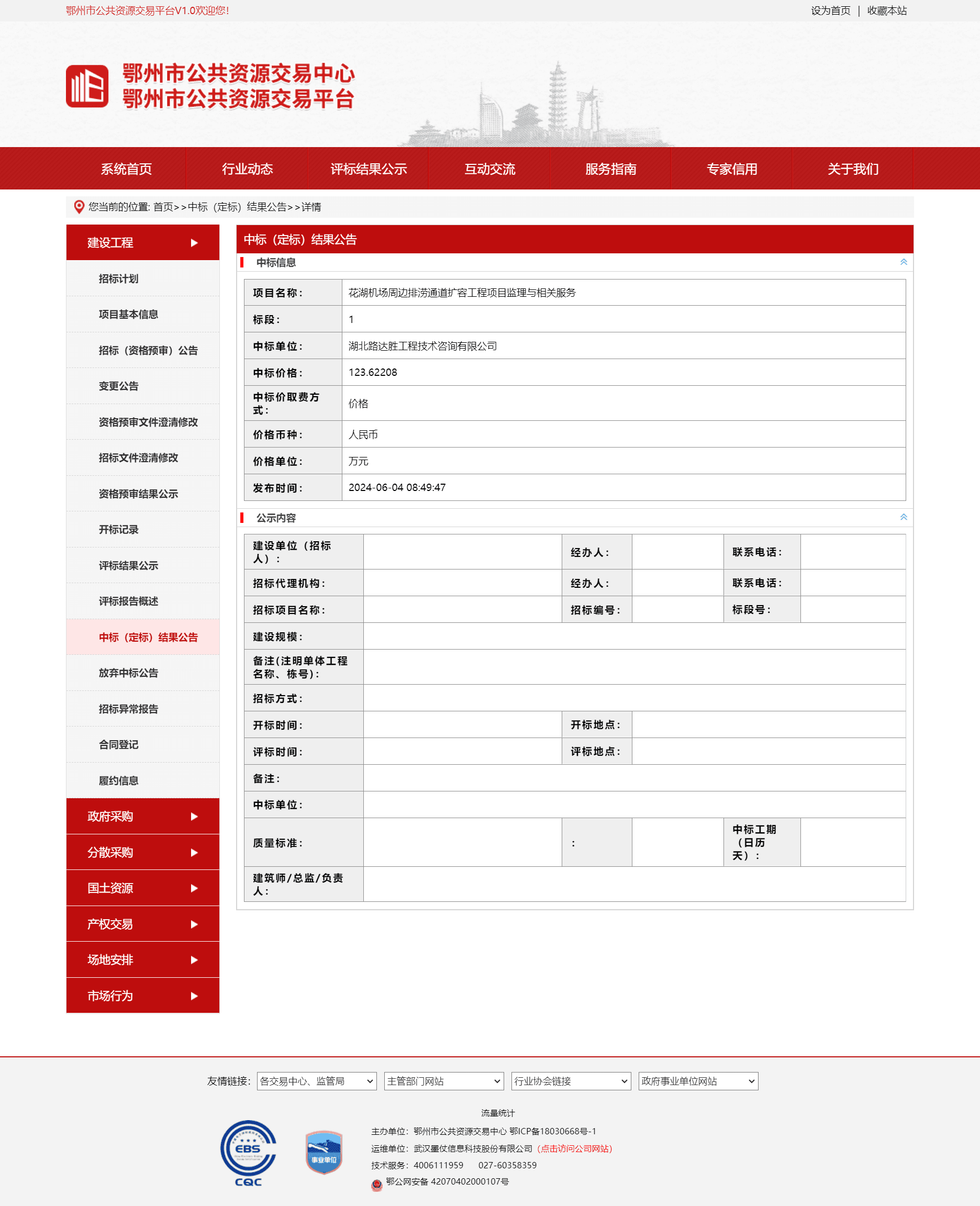
Task: Open the 评标结果公示 navigation menu item
Action: [368, 169]
